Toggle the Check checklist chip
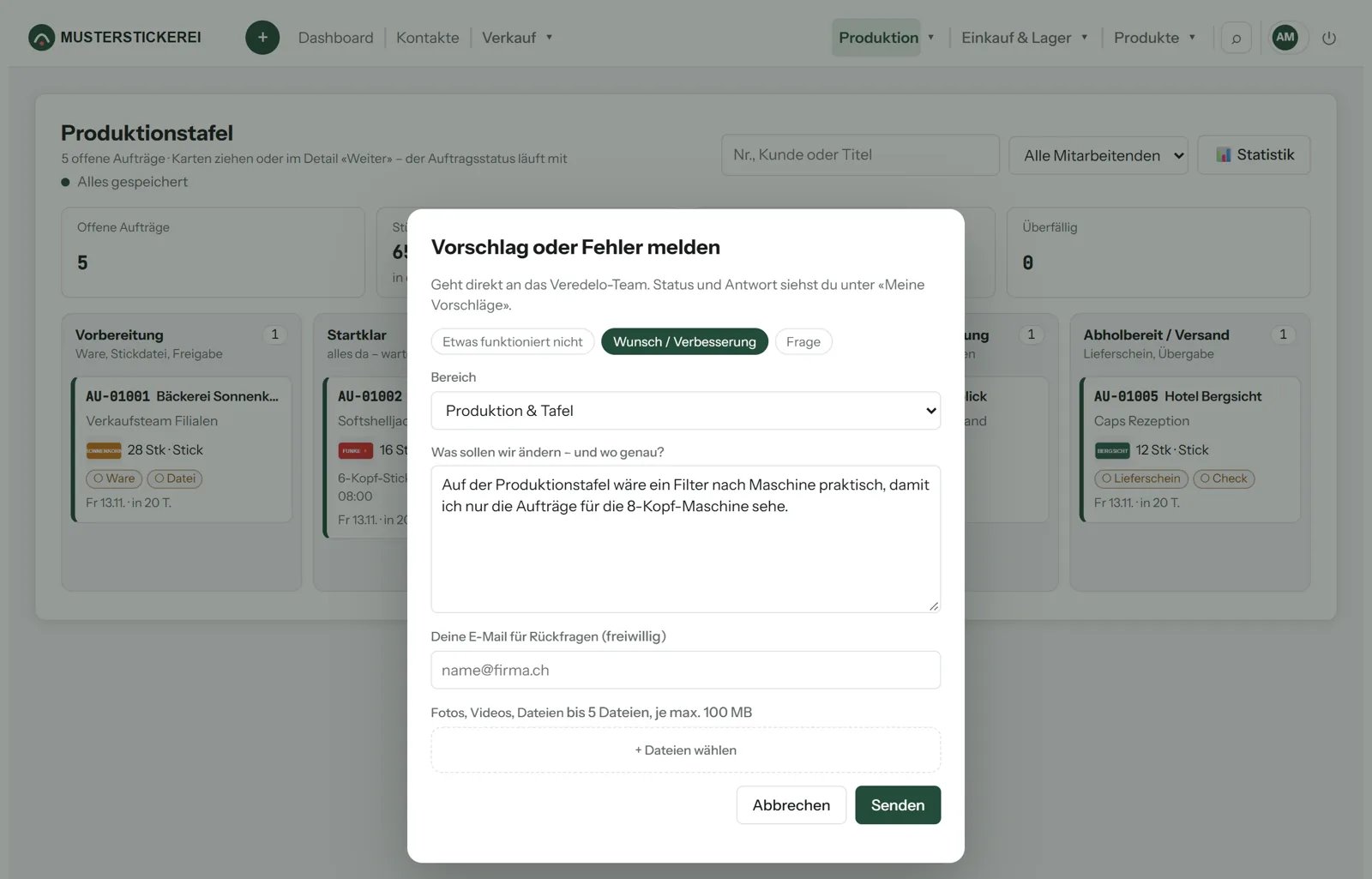The height and width of the screenshot is (879, 1372). pyautogui.click(x=1224, y=479)
